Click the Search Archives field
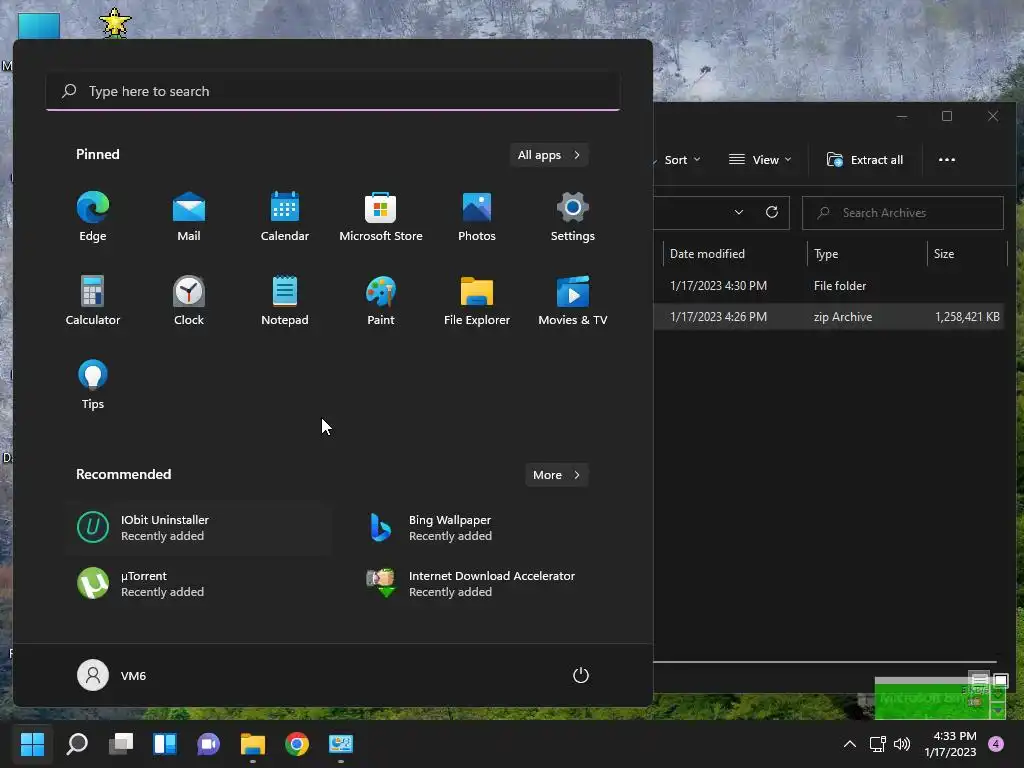 [903, 213]
